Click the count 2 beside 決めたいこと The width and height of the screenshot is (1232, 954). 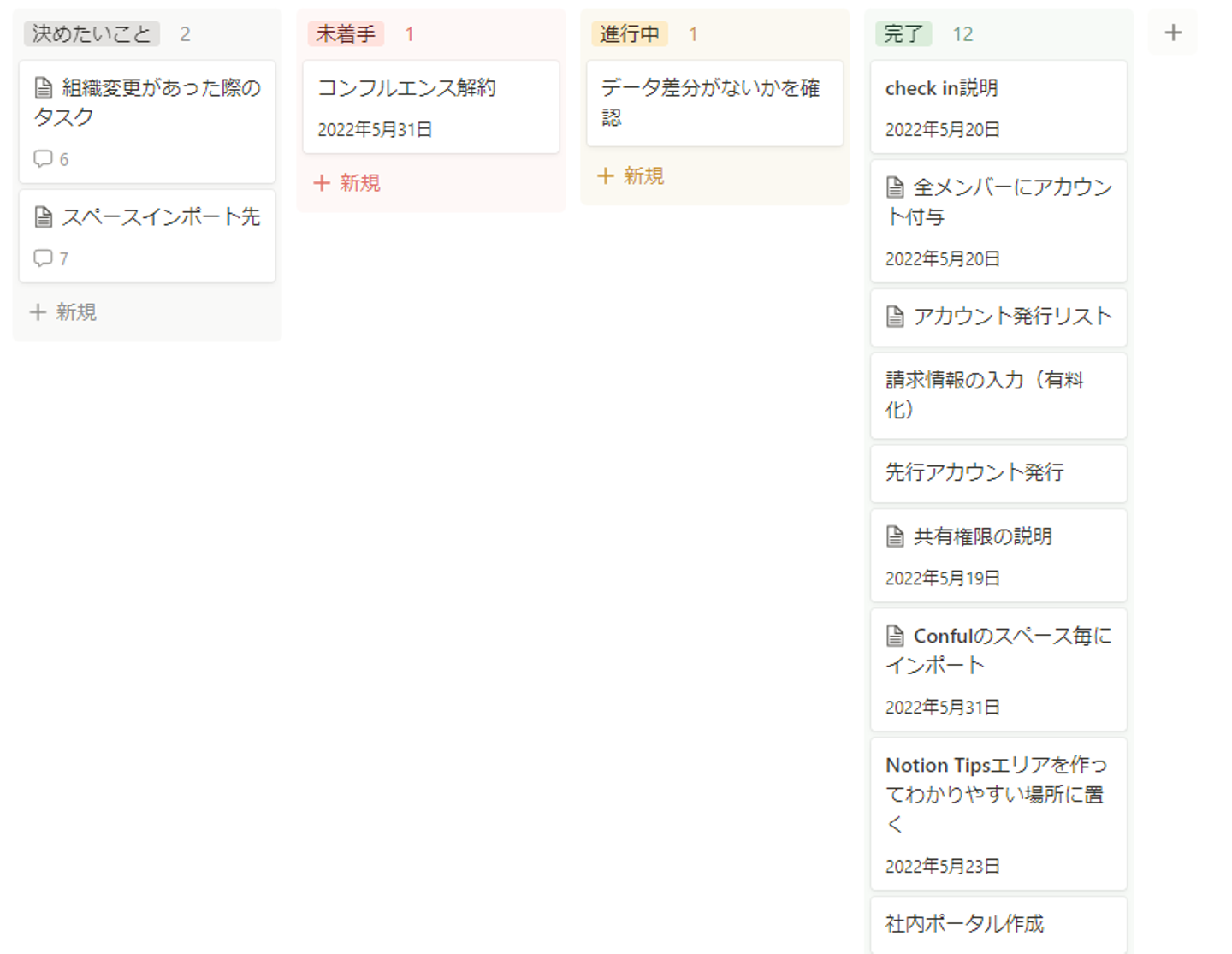[x=185, y=34]
